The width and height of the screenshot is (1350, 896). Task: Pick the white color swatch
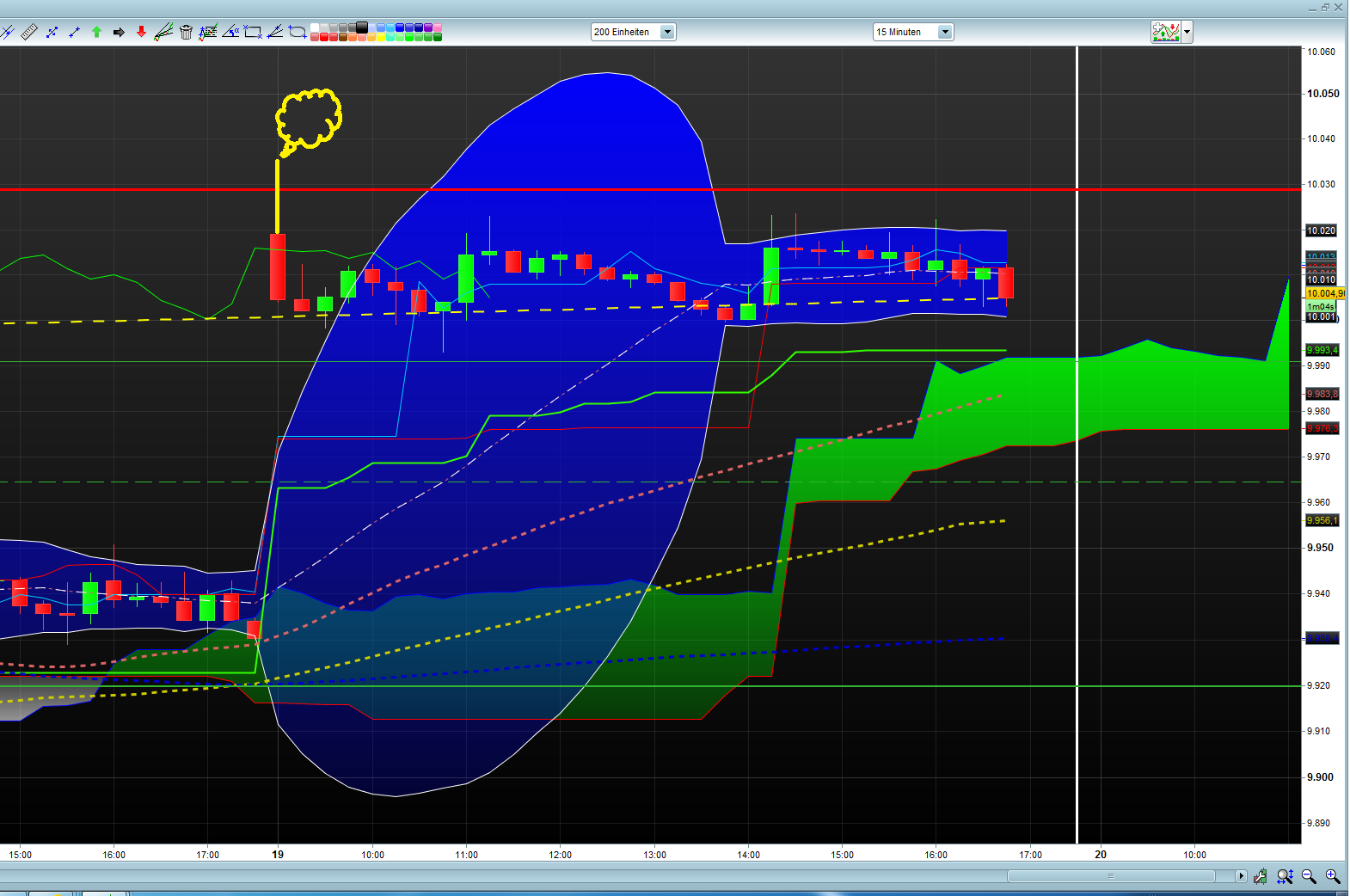tap(315, 28)
